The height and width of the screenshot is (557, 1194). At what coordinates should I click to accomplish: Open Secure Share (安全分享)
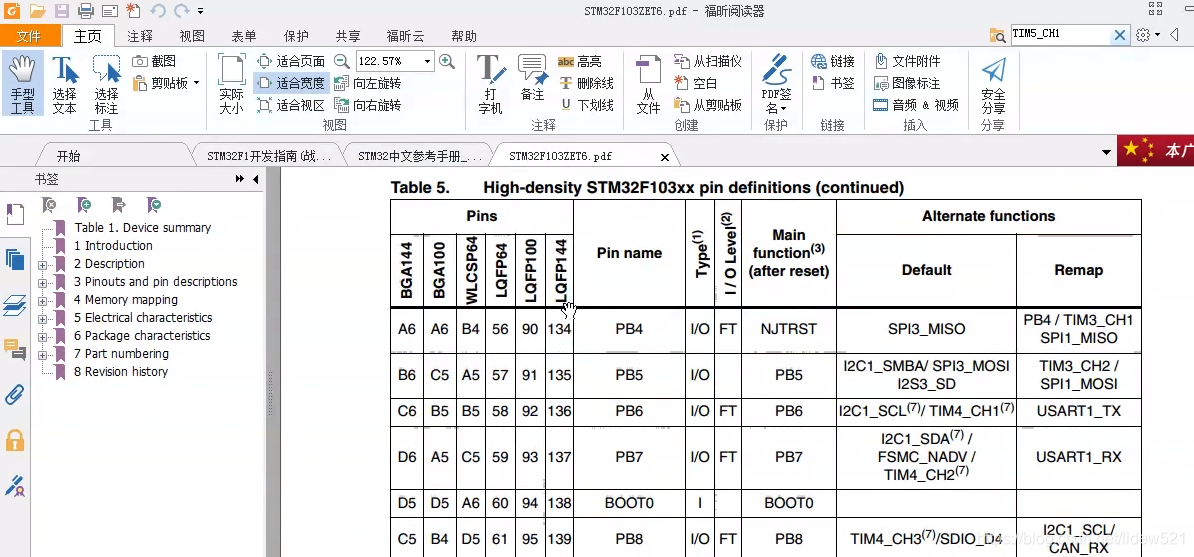(x=993, y=84)
